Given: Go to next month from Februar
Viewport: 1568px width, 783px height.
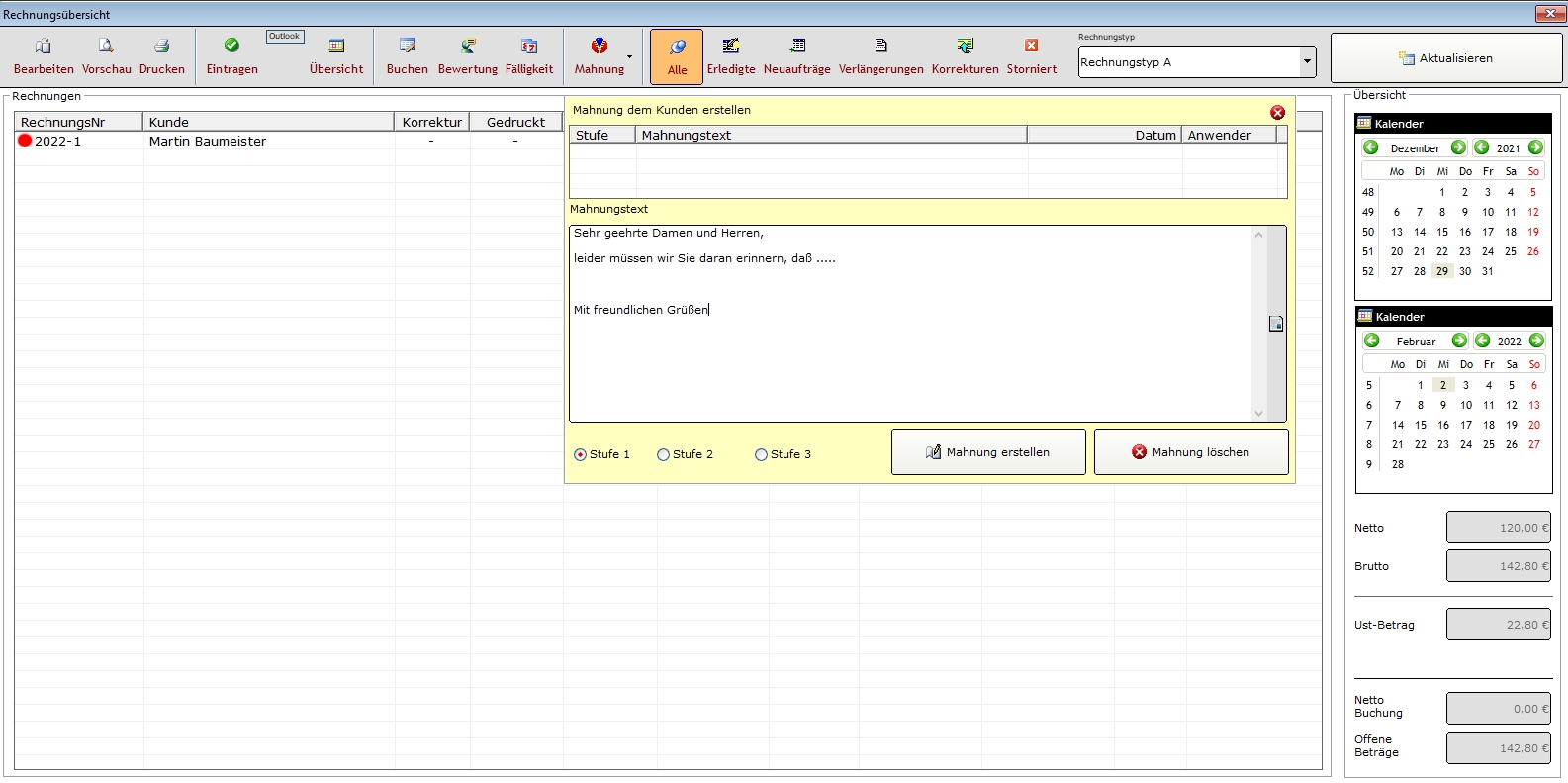Looking at the screenshot, I should tap(1459, 341).
